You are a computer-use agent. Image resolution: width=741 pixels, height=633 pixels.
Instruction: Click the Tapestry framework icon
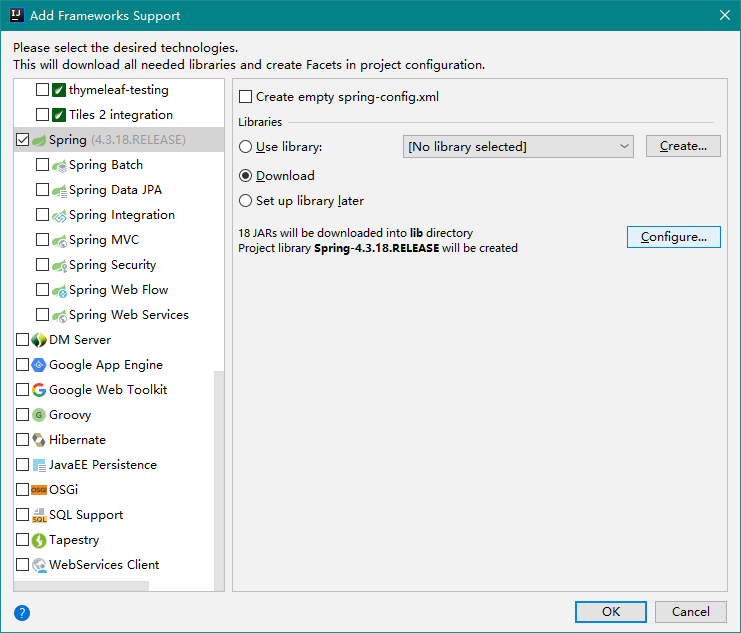[x=40, y=540]
